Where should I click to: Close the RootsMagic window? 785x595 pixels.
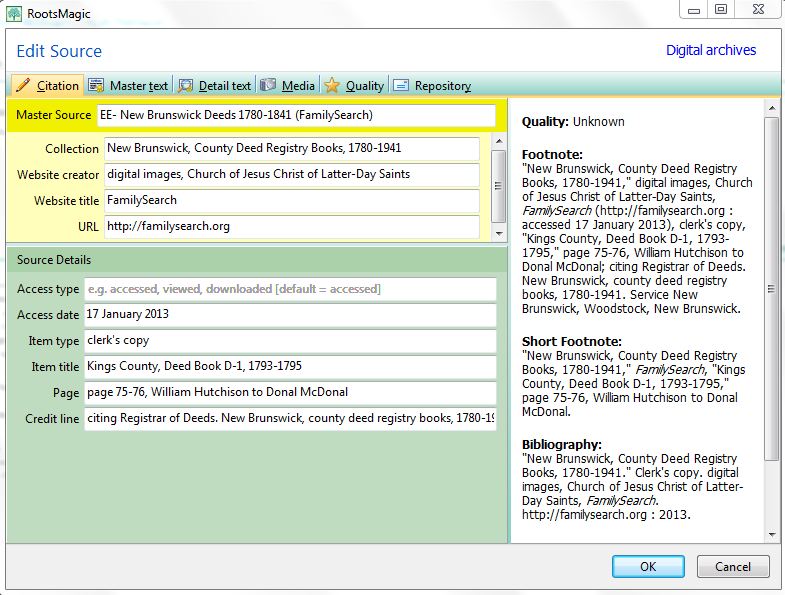758,10
